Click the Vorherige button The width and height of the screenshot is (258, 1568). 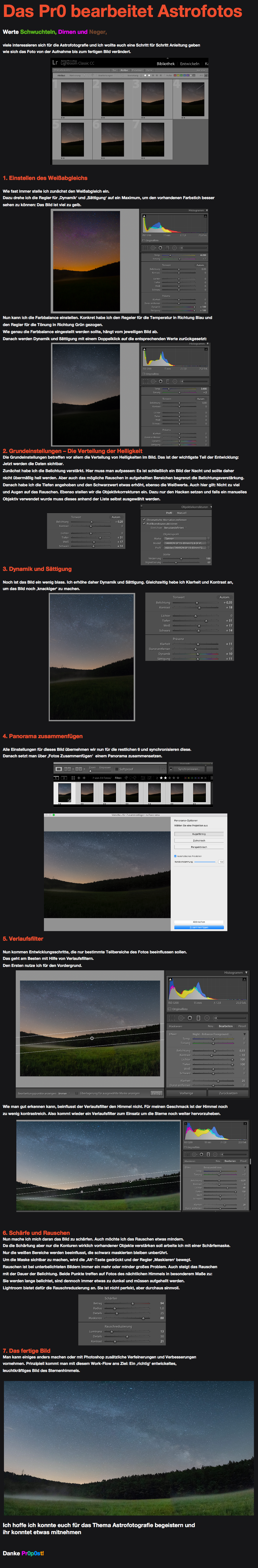point(187,1094)
